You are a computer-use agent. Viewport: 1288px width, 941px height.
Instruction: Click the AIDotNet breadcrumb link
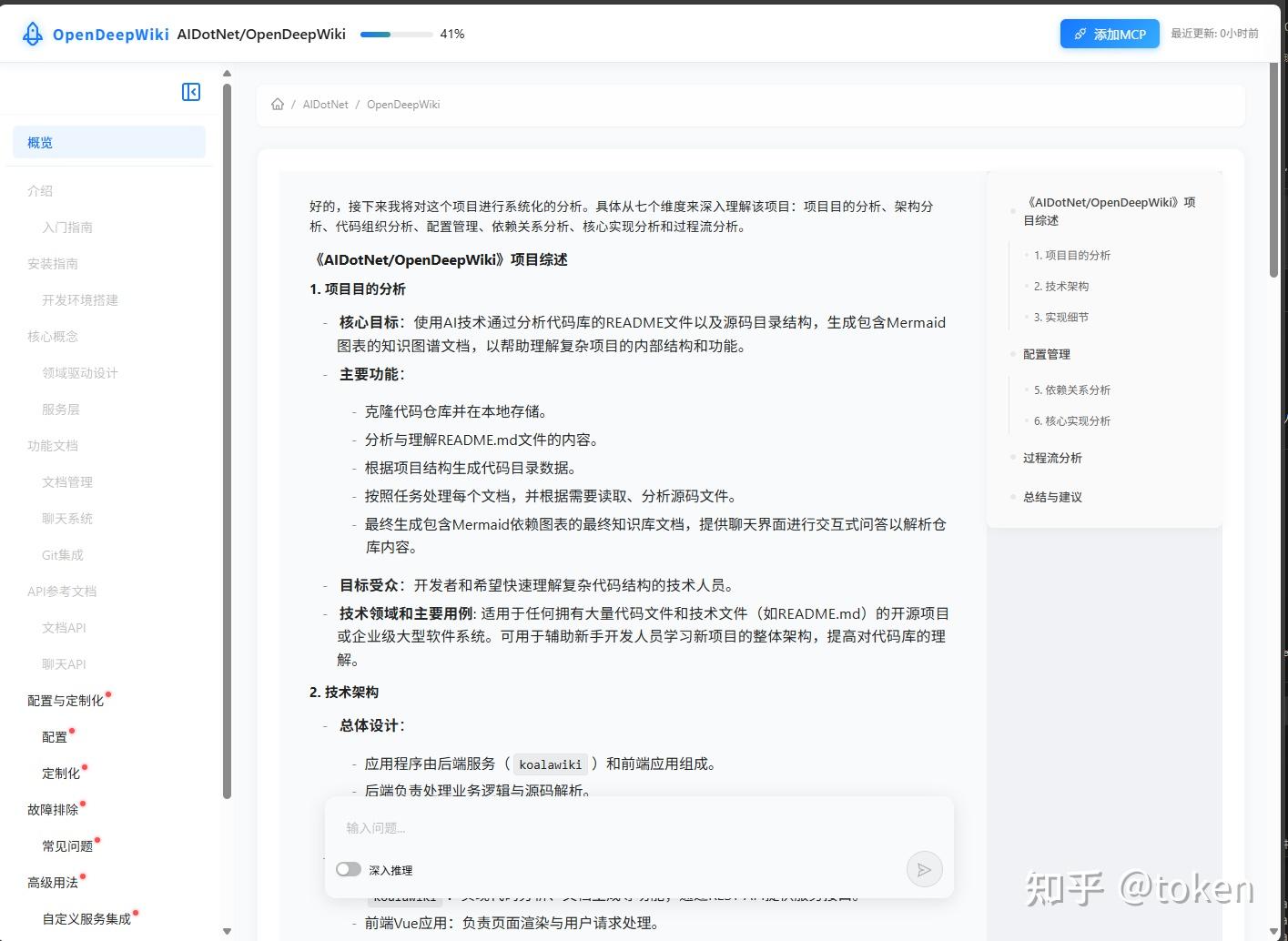325,104
